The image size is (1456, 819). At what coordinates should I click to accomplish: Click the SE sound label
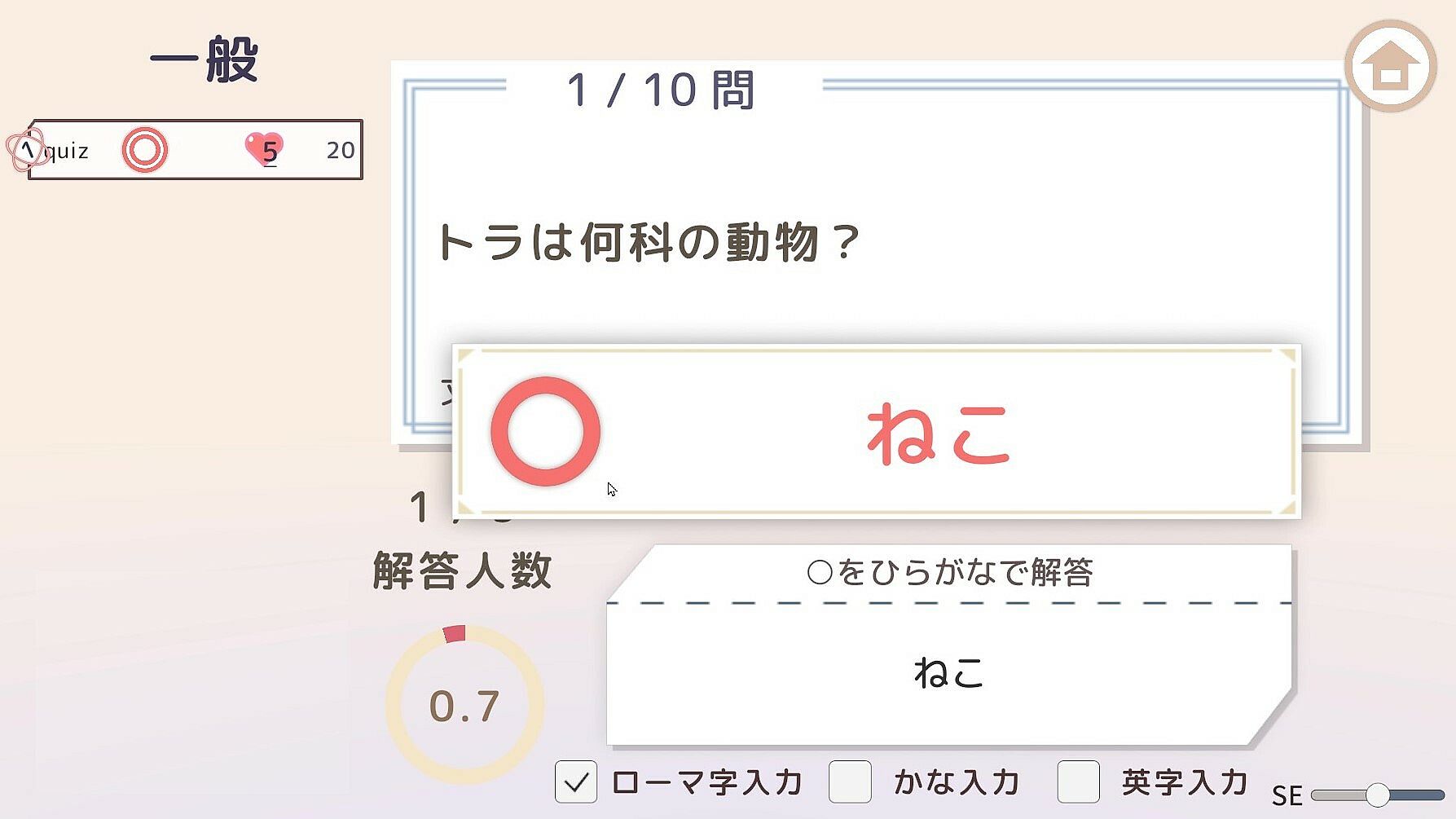(1287, 795)
